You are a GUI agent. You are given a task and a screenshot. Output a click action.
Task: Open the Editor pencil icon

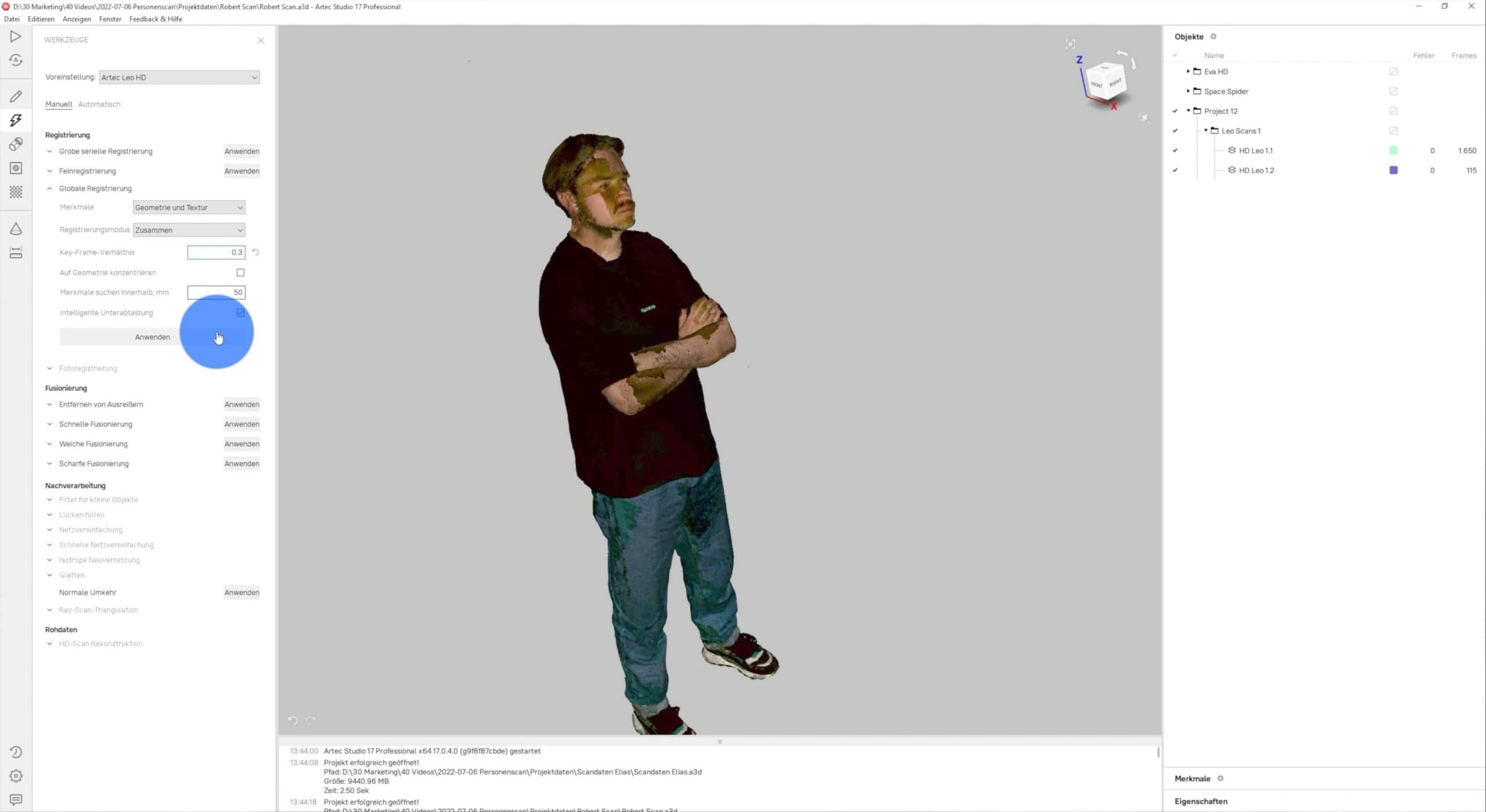point(16,96)
